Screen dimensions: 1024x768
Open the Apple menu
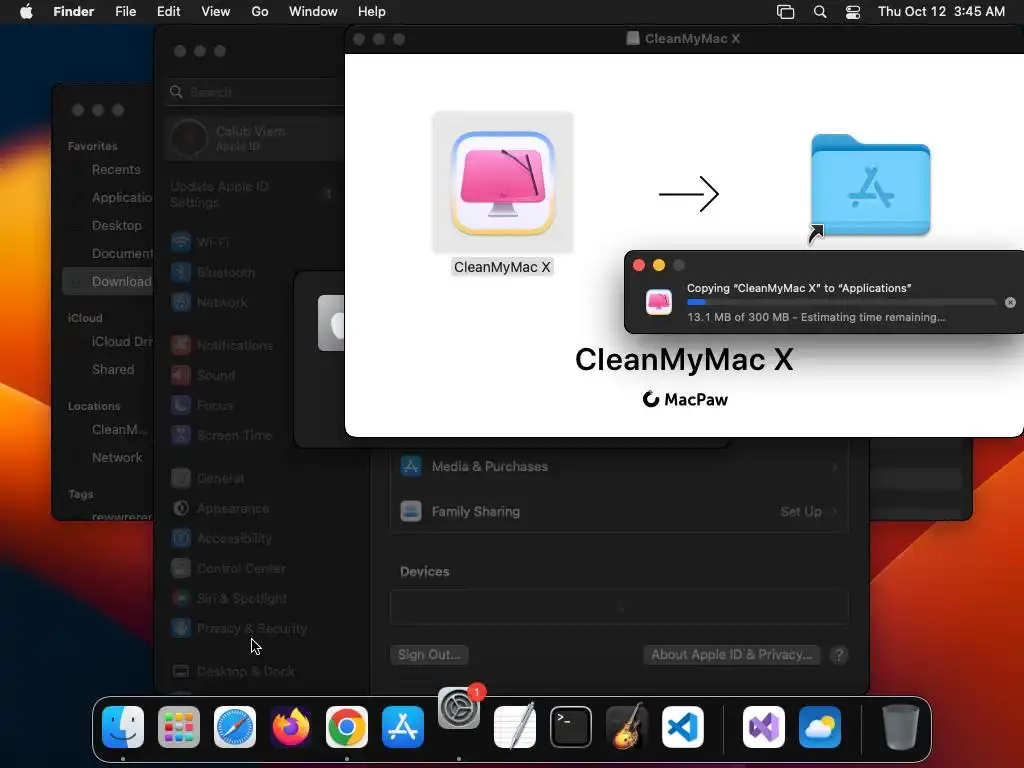point(26,12)
